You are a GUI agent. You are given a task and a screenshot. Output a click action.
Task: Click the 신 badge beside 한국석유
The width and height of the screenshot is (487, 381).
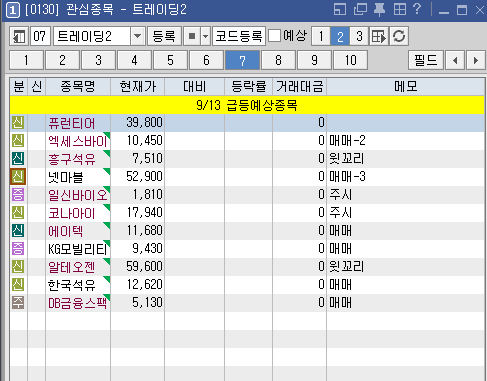click(x=18, y=285)
